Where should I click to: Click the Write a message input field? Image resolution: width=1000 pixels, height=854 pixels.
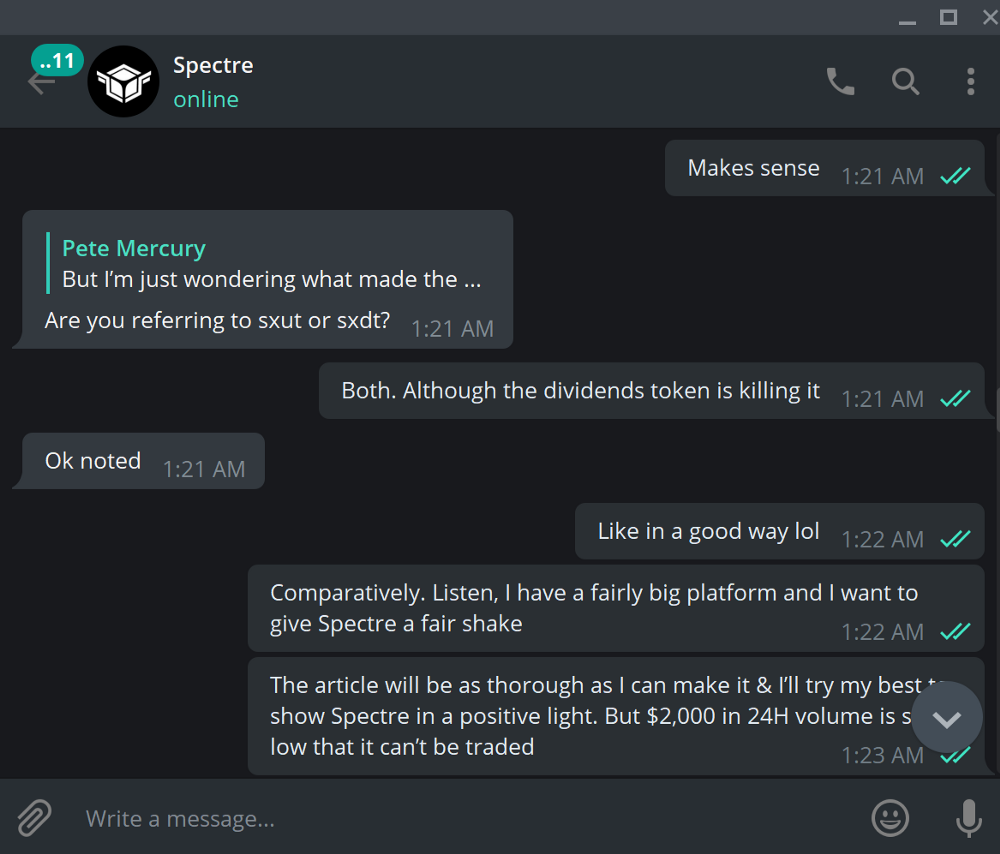[472, 818]
